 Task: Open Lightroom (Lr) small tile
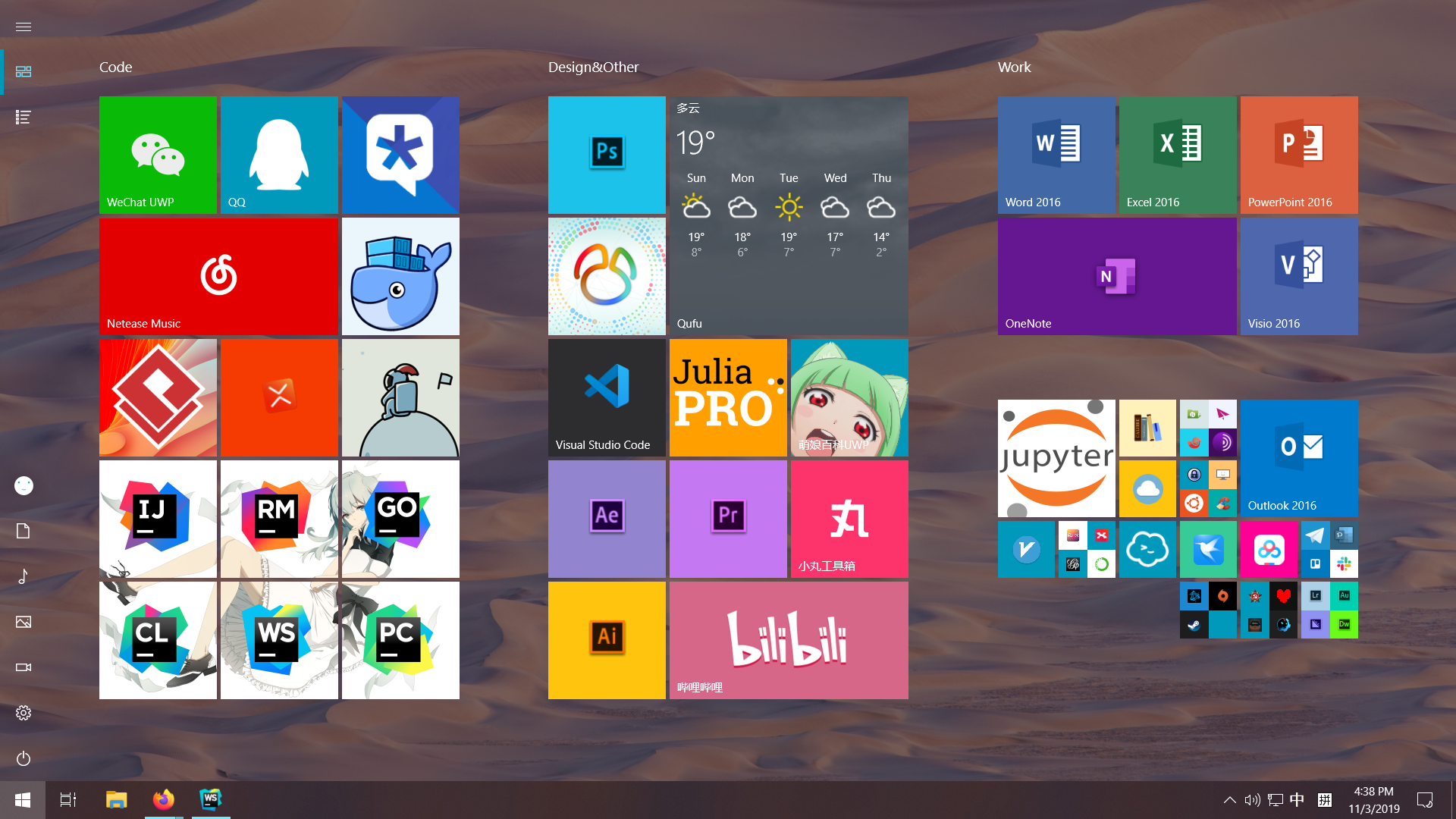tap(1315, 596)
